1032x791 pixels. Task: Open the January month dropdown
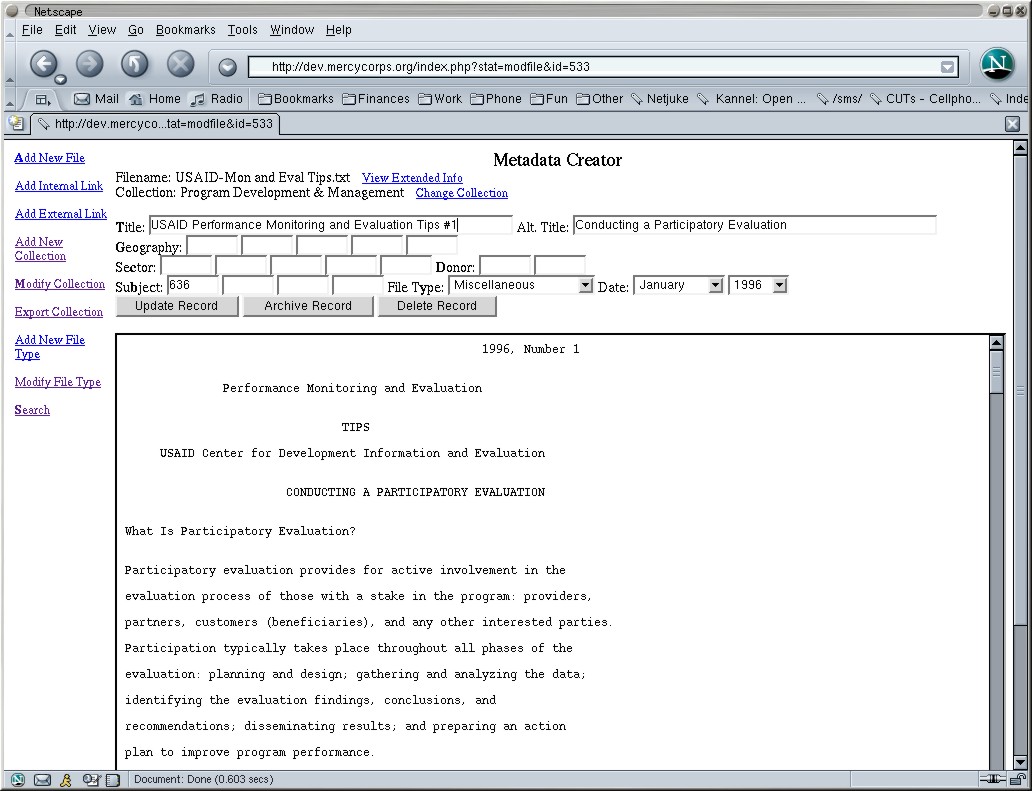pyautogui.click(x=679, y=285)
